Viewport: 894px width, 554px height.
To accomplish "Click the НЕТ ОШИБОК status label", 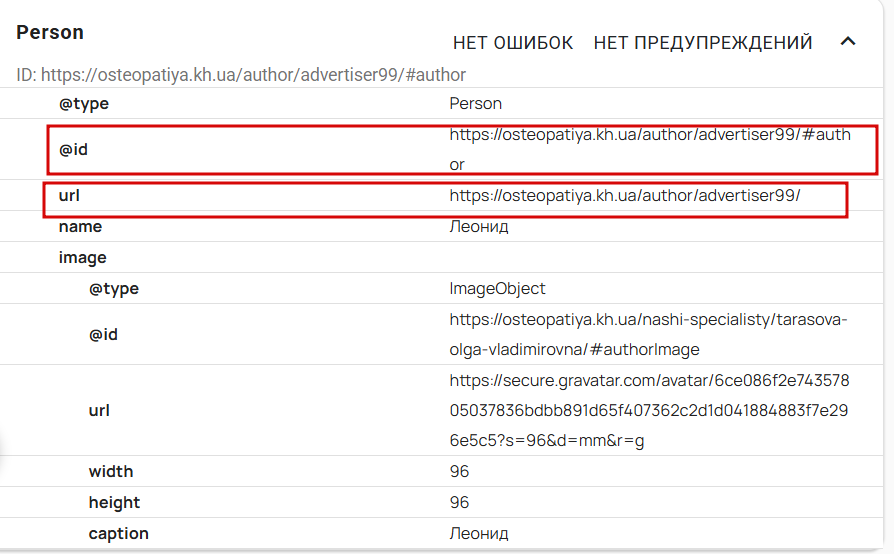I will (x=513, y=43).
